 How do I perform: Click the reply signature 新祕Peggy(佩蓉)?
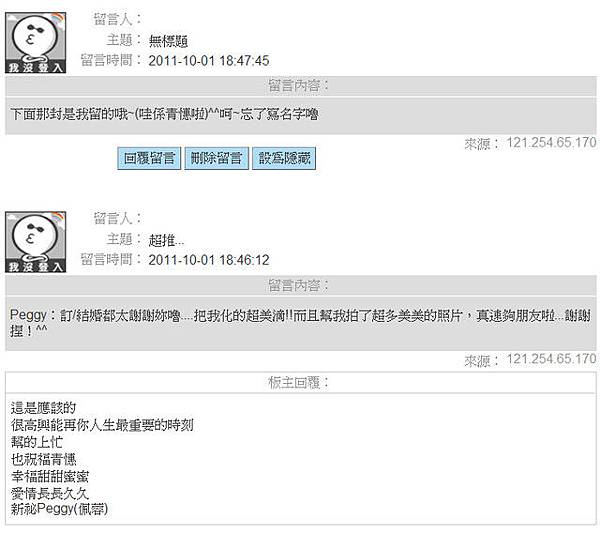[59, 509]
